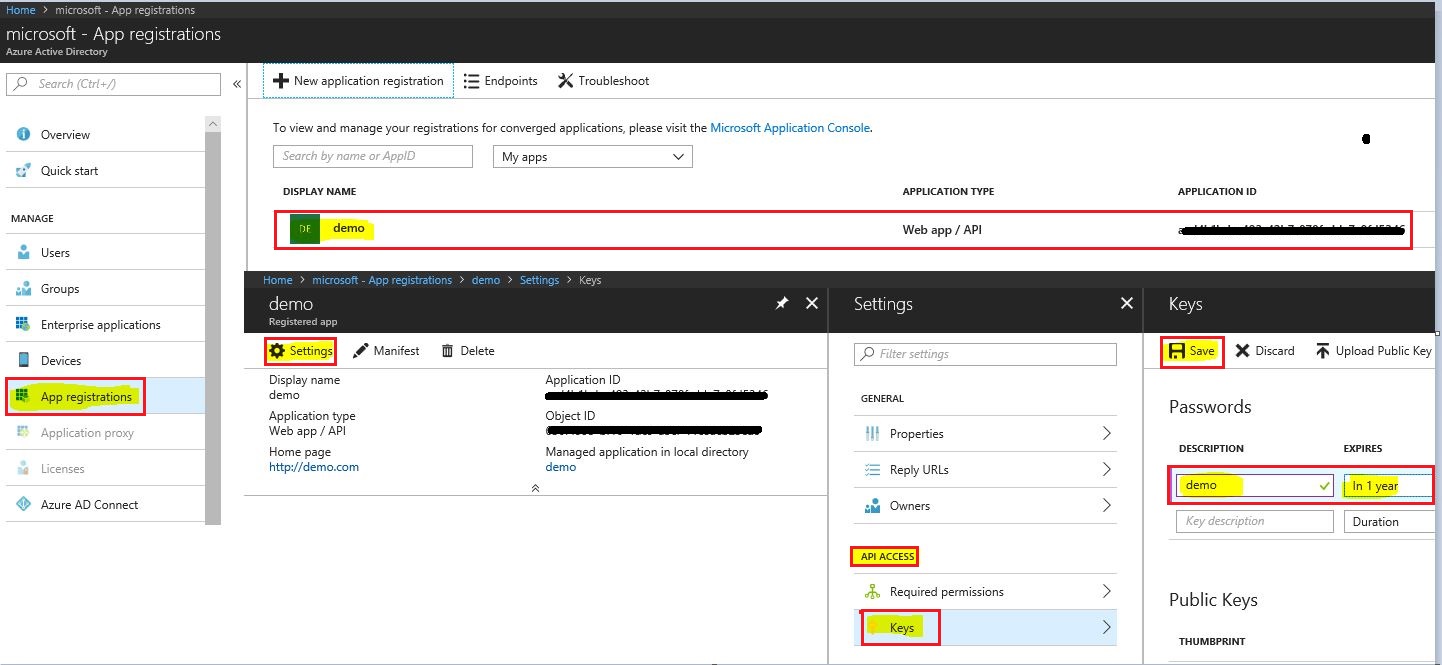Click the APPLICATION ID column header

1217,191
